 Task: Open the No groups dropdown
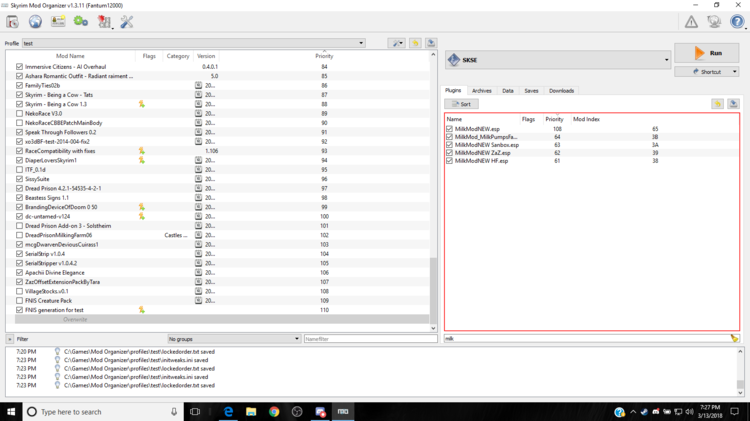pos(234,339)
